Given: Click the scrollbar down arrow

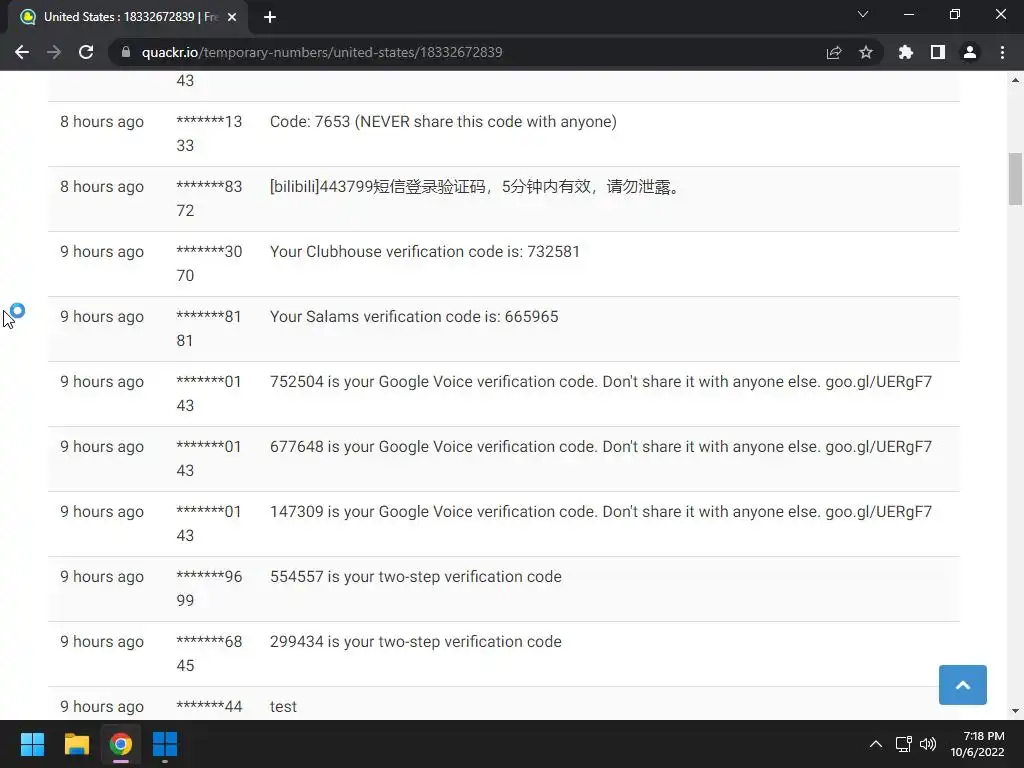Looking at the screenshot, I should coord(1015,711).
